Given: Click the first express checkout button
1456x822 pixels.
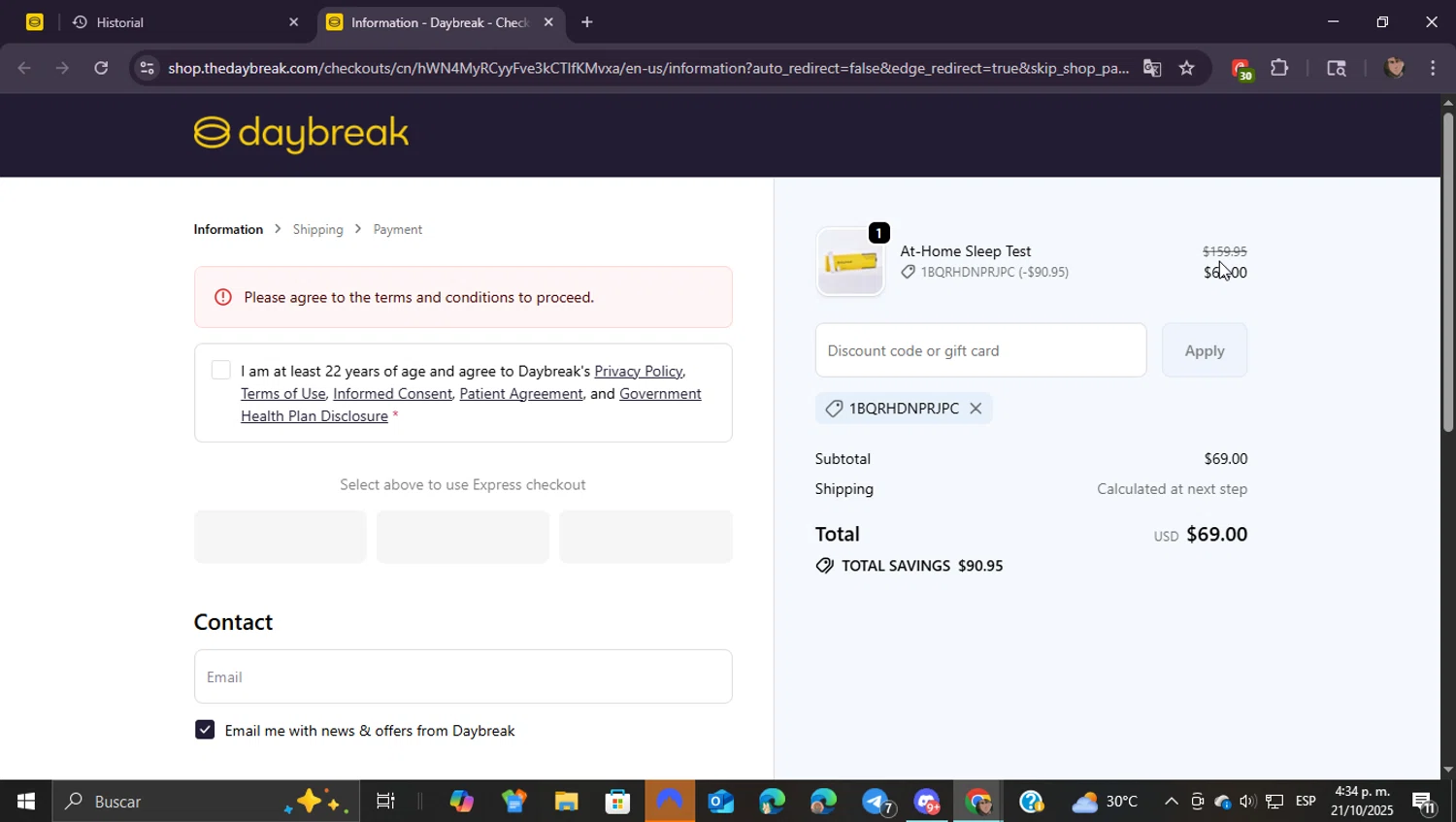Looking at the screenshot, I should 281,537.
